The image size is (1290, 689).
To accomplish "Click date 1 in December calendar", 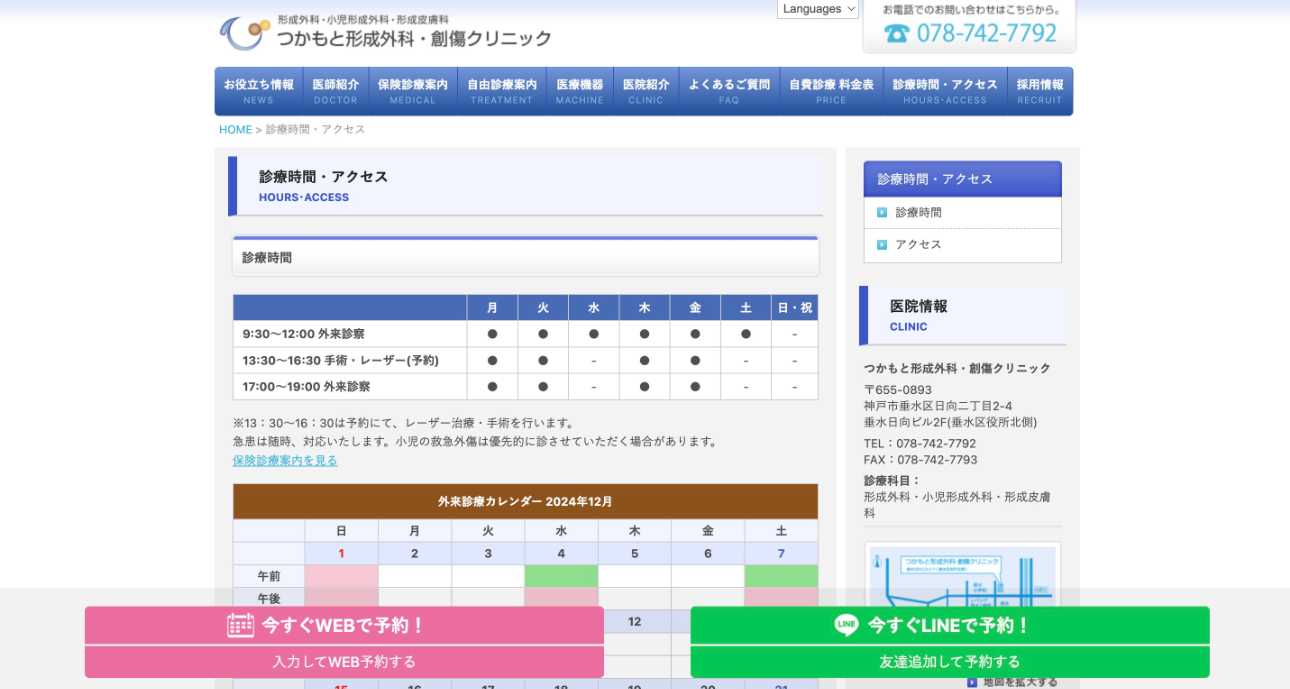I will (341, 554).
